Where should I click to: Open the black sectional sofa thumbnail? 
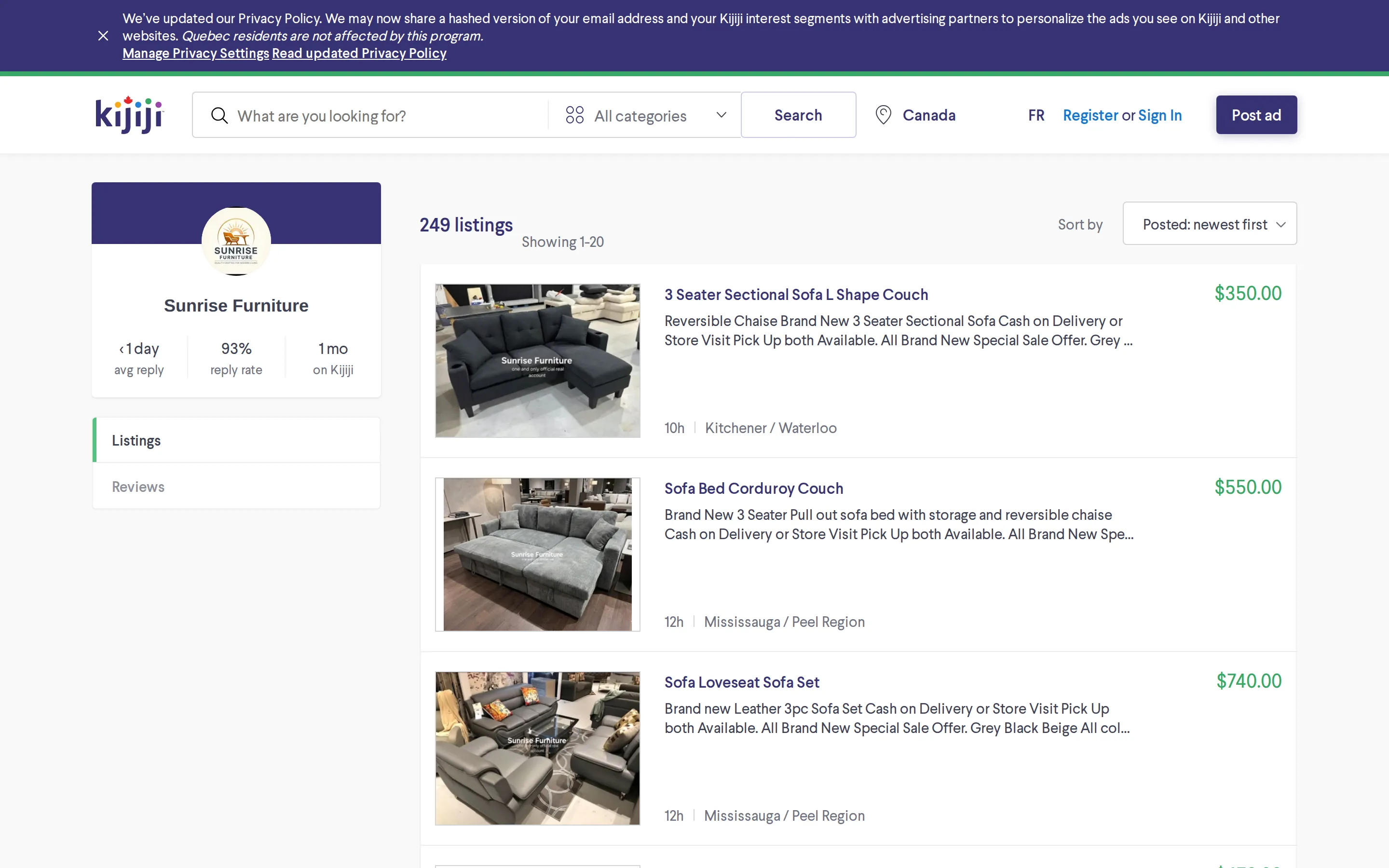pyautogui.click(x=537, y=361)
